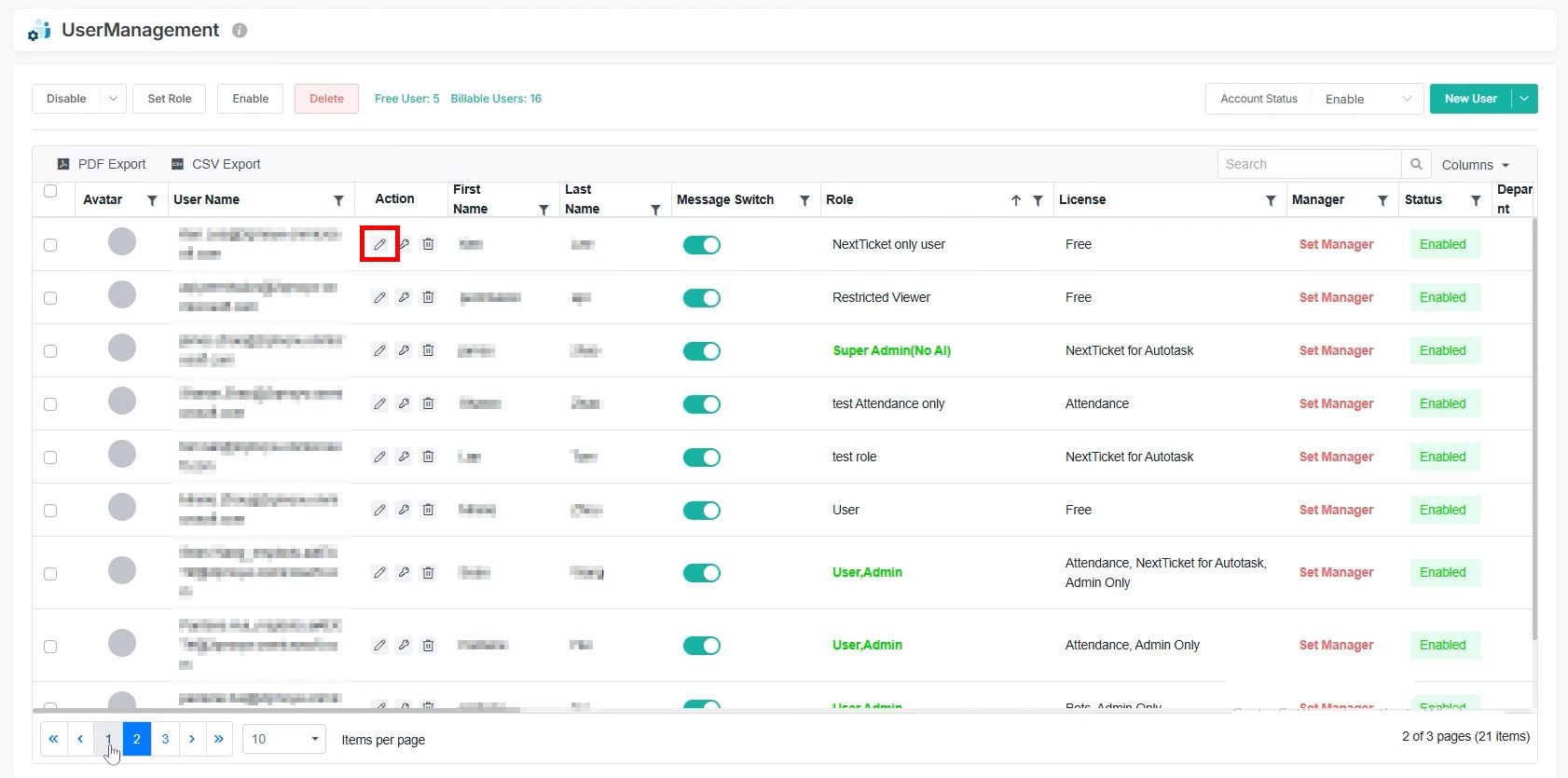Click the PDF Export icon
This screenshot has height=778, width=1568.
63,164
